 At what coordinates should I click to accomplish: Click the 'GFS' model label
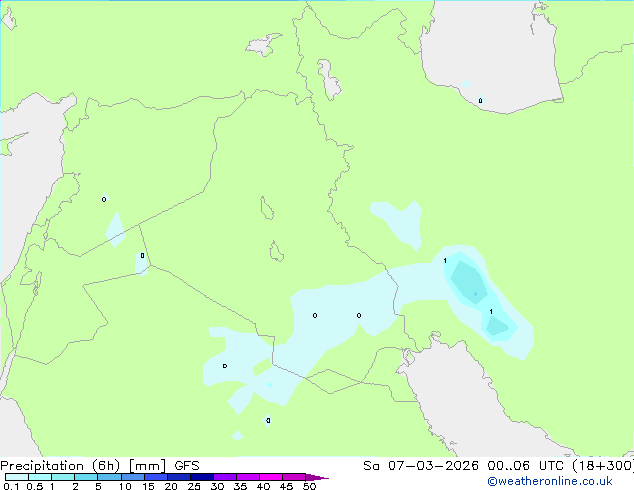(186, 466)
